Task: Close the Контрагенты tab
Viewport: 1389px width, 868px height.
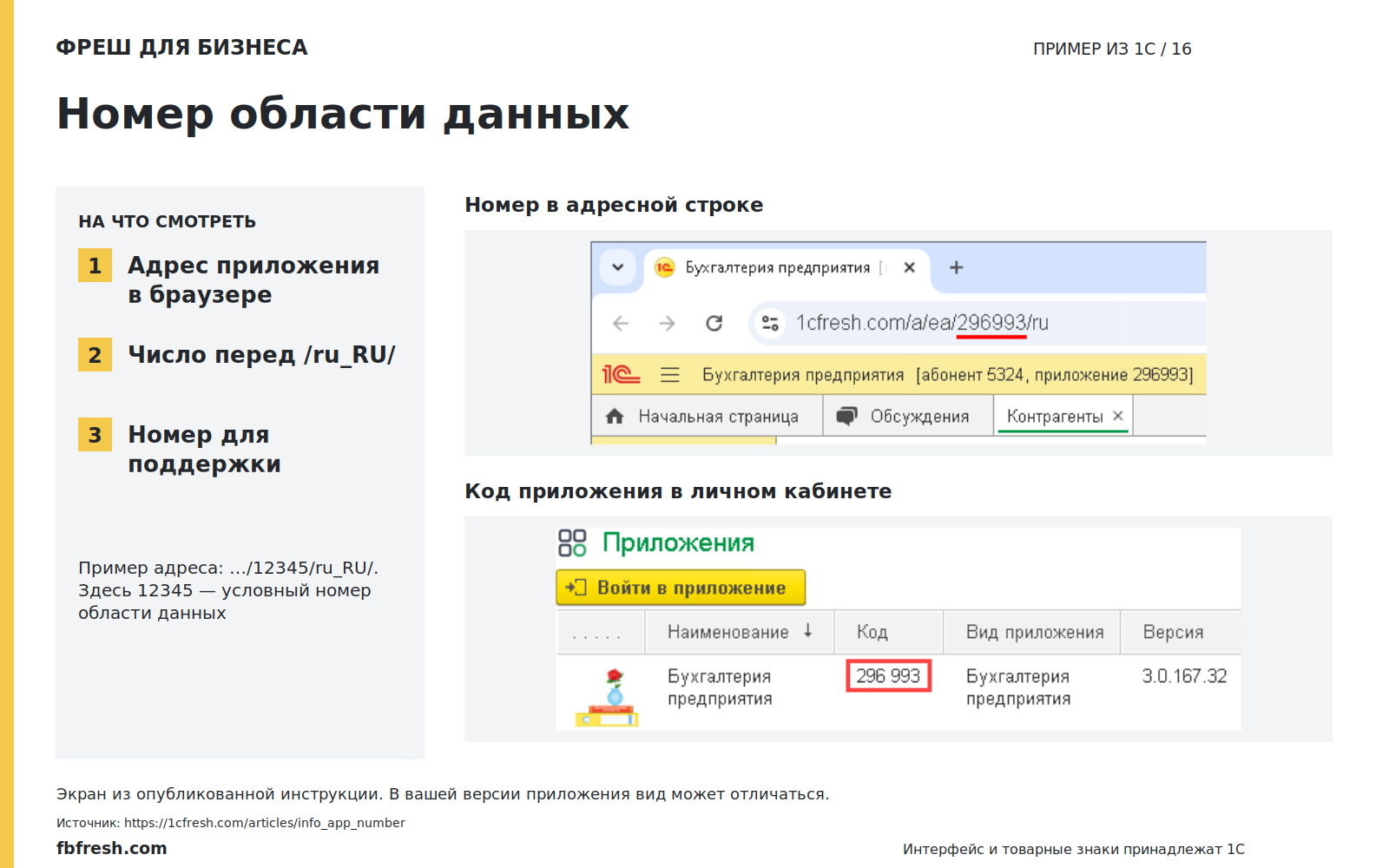Action: point(1118,416)
